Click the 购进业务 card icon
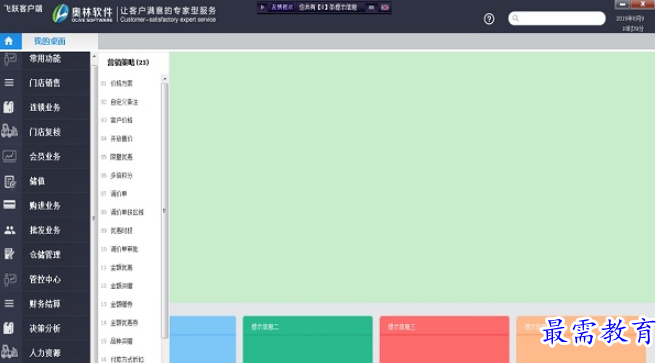This screenshot has width=664, height=363. pos(9,205)
